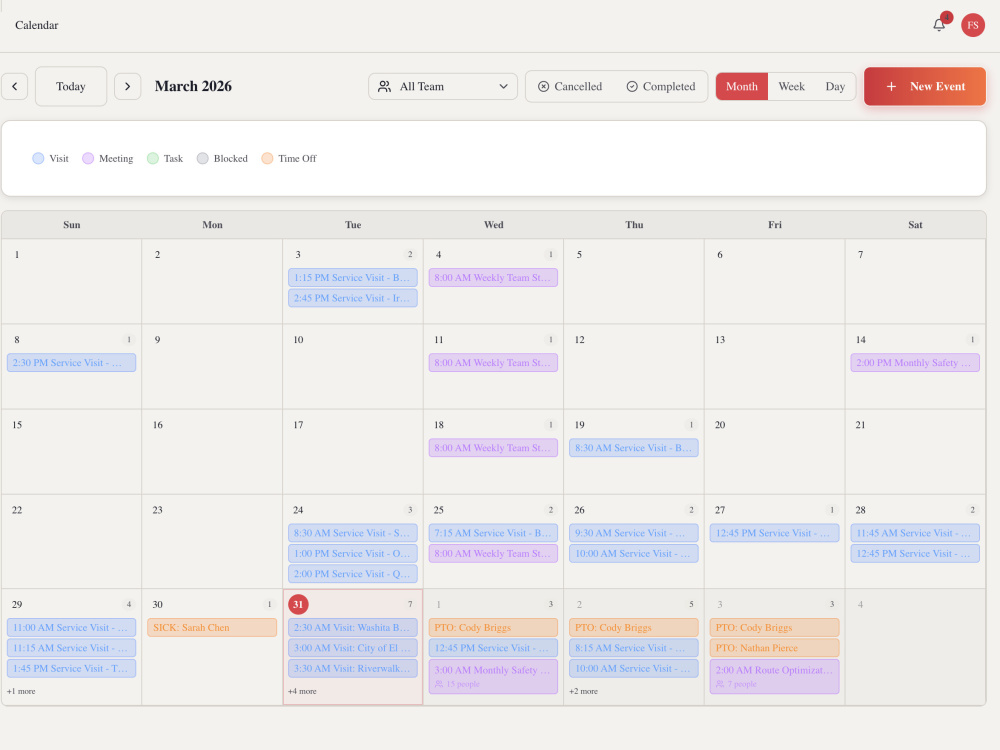Open PTO: Cody Briggs on April 1
The width and height of the screenshot is (1000, 750).
pos(493,628)
